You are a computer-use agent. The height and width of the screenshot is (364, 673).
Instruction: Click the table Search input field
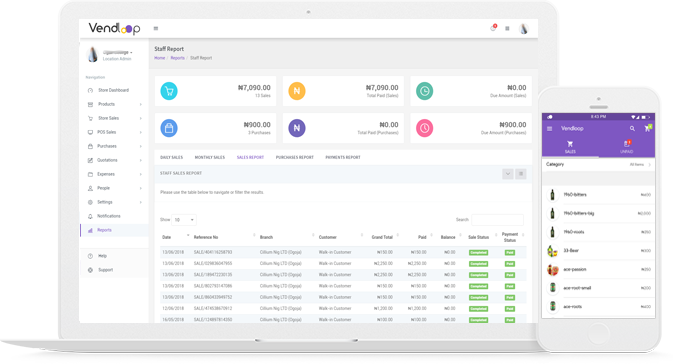(x=497, y=220)
